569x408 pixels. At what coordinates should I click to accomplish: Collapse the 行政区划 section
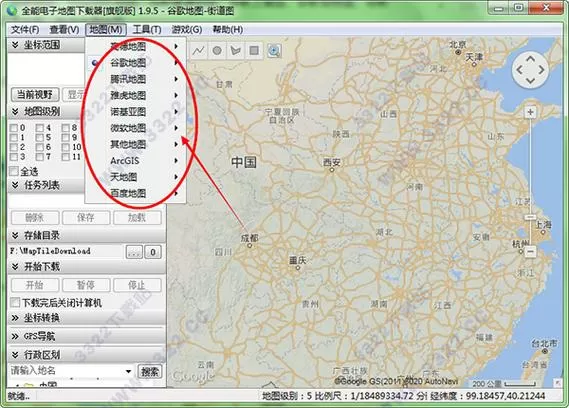click(15, 355)
